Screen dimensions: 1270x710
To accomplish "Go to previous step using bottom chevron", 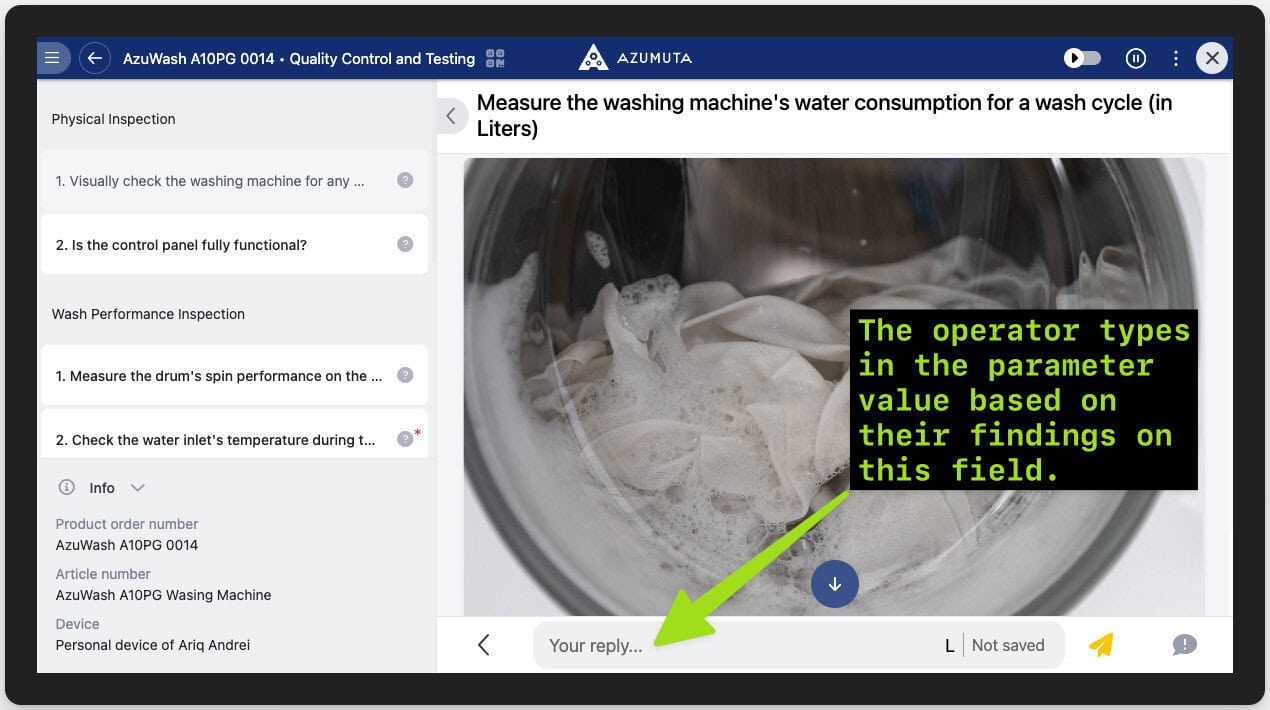I will (x=484, y=645).
